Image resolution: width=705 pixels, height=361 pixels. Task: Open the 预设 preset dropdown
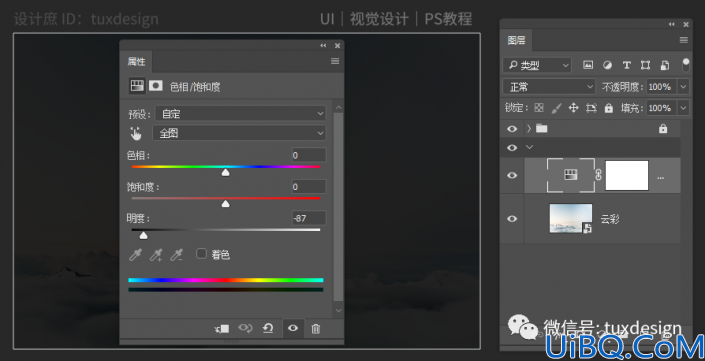pyautogui.click(x=241, y=114)
